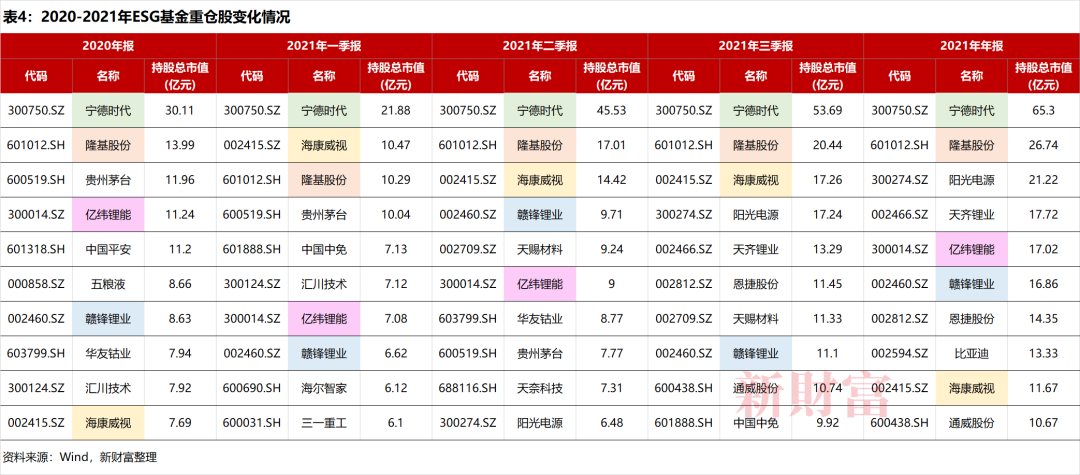Screen dimensions: 1080x475
Task: Select the holding value 7.08
Action: [x=397, y=319]
